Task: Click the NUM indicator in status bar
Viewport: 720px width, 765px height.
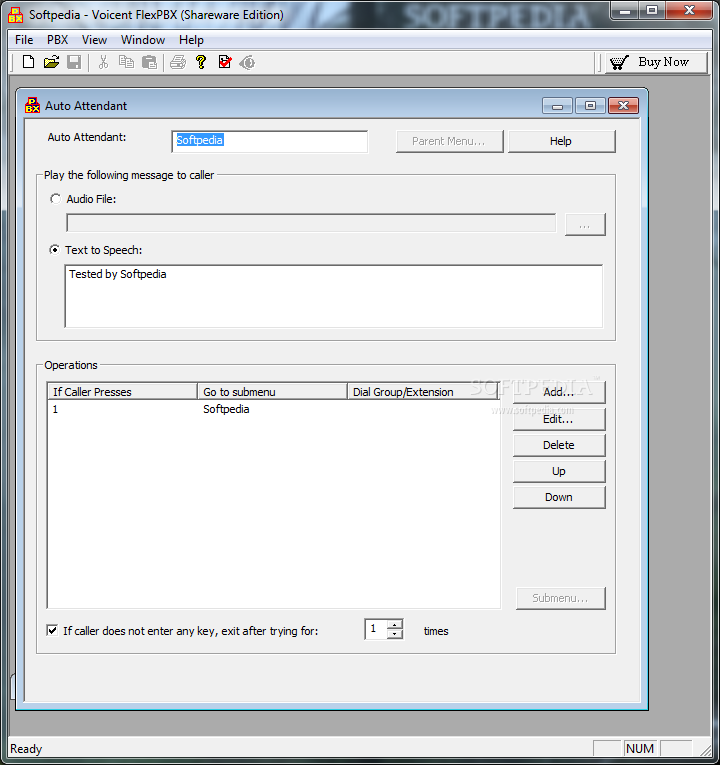Action: [x=640, y=748]
